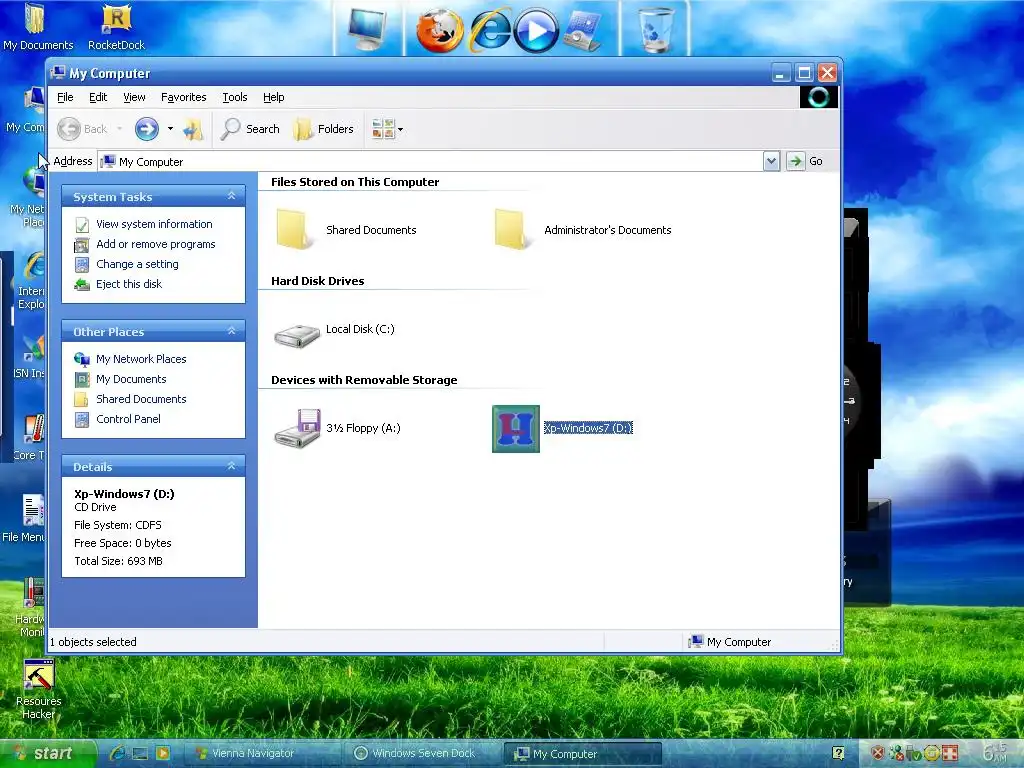
Task: Open Shared Documents link in Other Places
Action: [x=141, y=399]
